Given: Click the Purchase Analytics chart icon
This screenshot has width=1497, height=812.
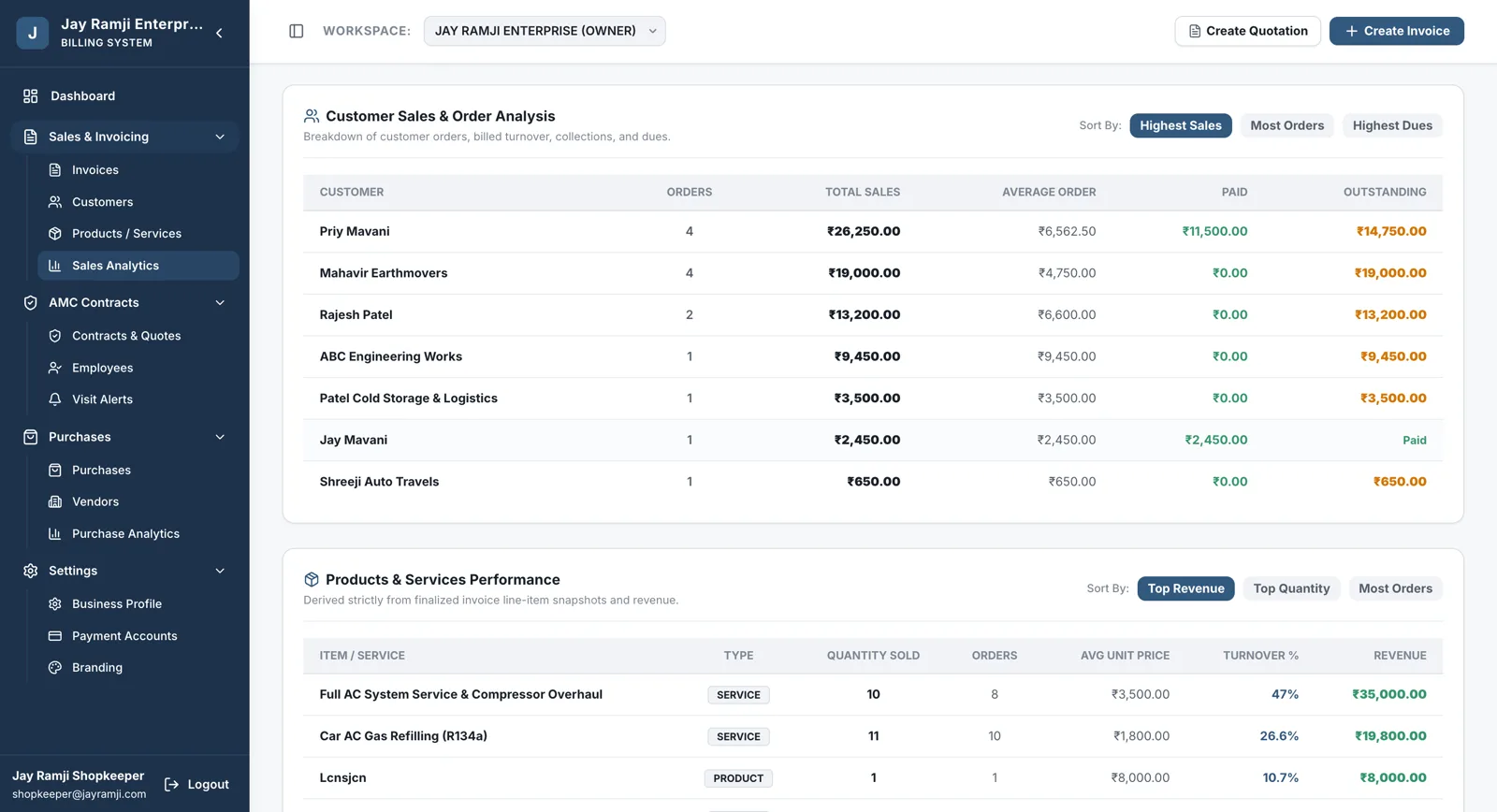Looking at the screenshot, I should pos(55,534).
